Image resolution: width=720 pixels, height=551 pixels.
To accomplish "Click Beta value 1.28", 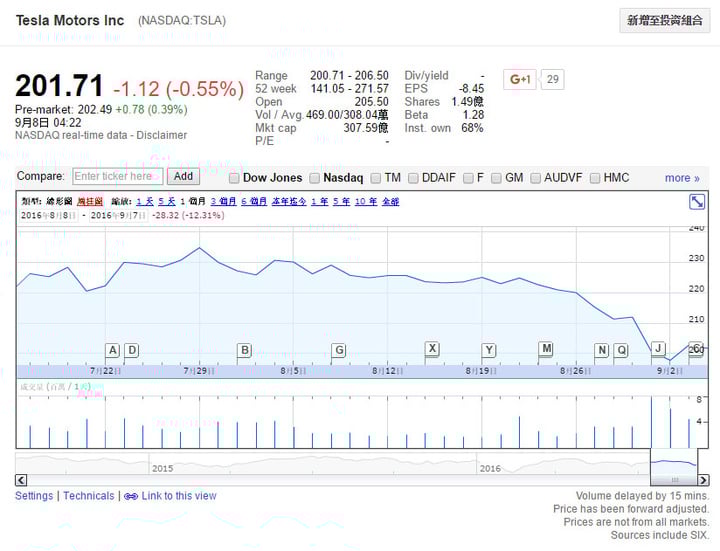I will (473, 115).
